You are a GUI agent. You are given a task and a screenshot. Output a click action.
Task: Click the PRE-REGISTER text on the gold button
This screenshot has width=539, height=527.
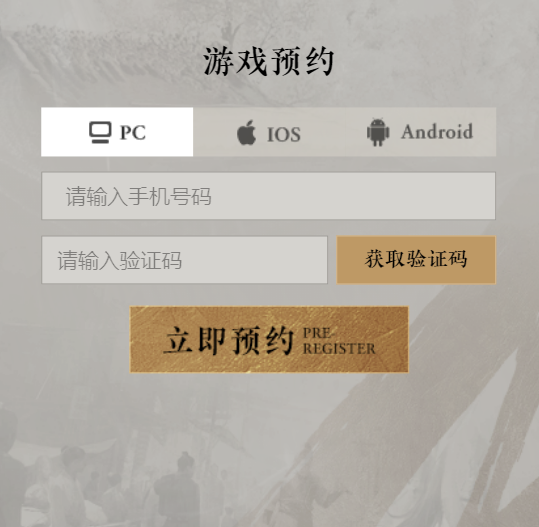point(339,341)
